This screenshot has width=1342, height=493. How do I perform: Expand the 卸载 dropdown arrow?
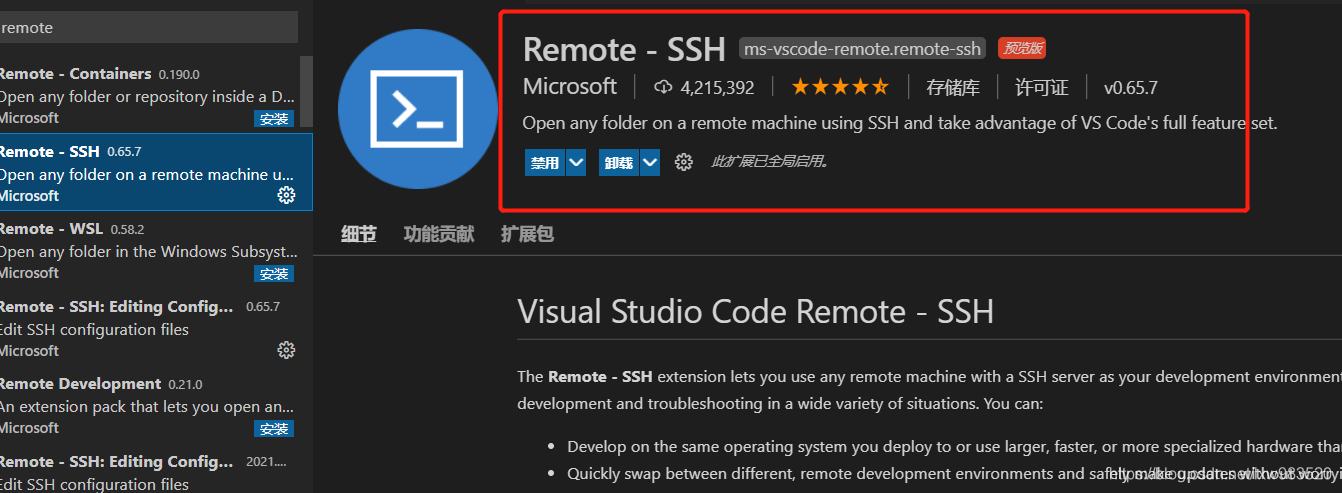pos(650,163)
